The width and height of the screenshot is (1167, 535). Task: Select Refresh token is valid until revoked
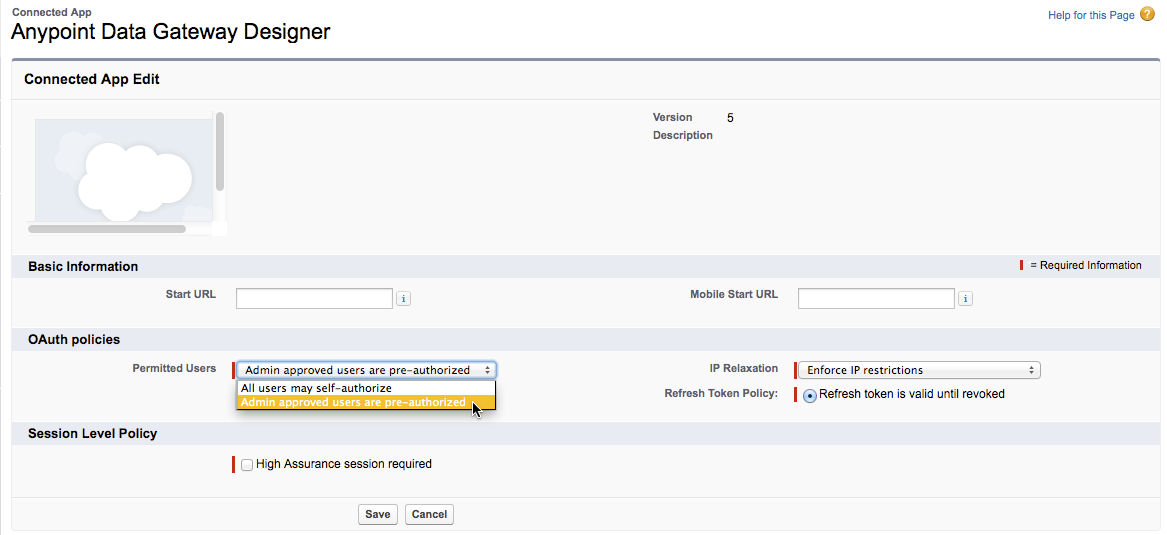810,395
